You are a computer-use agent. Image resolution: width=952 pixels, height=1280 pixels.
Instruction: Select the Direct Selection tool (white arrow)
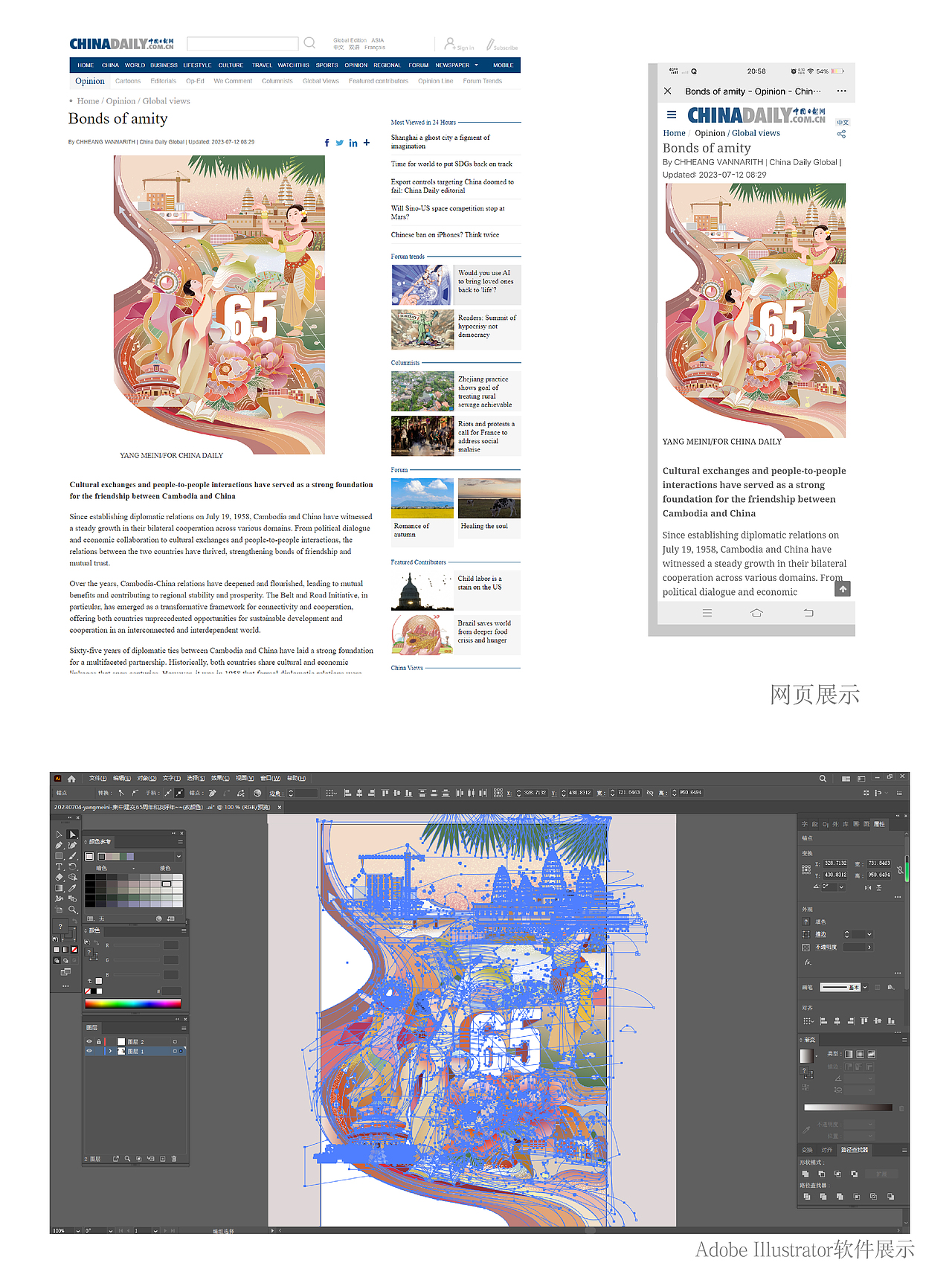72,834
